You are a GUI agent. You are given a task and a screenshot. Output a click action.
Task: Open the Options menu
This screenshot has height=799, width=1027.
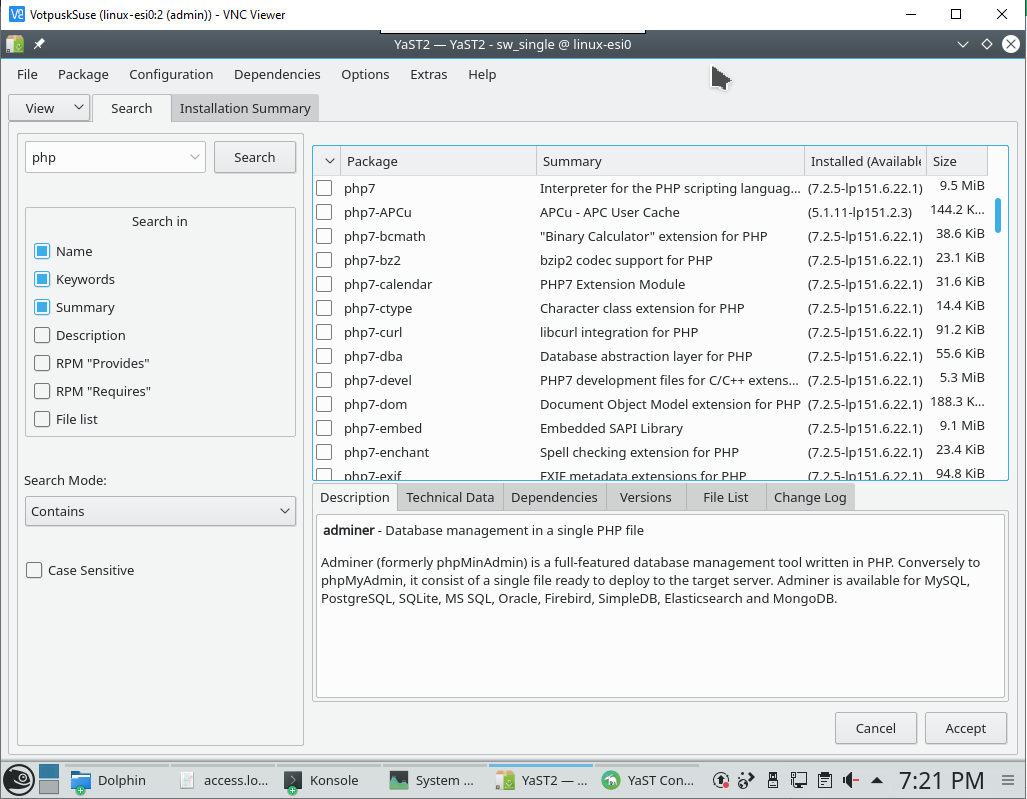[365, 74]
